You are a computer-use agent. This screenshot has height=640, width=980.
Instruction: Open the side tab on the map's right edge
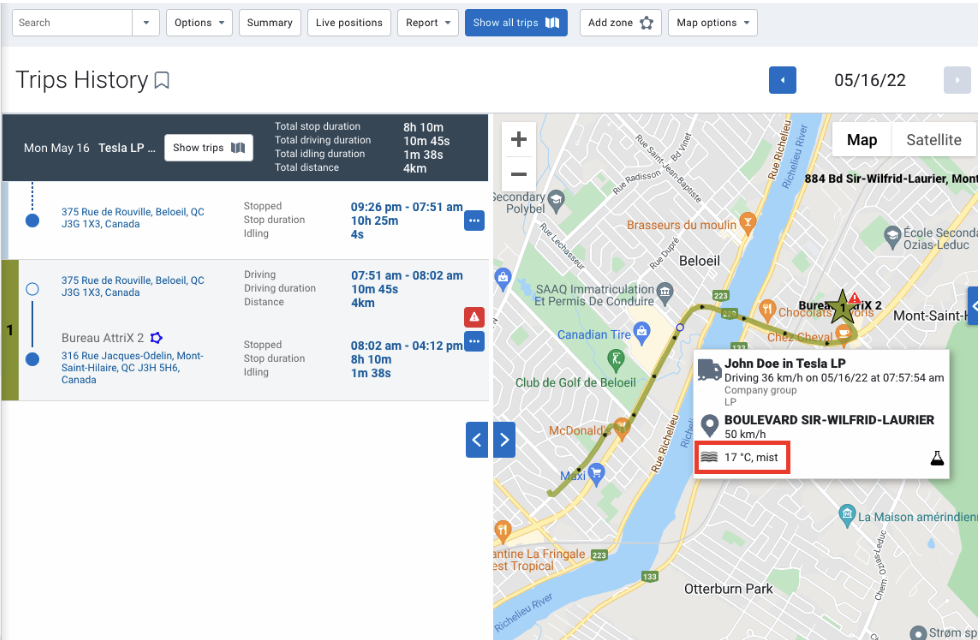[x=973, y=306]
